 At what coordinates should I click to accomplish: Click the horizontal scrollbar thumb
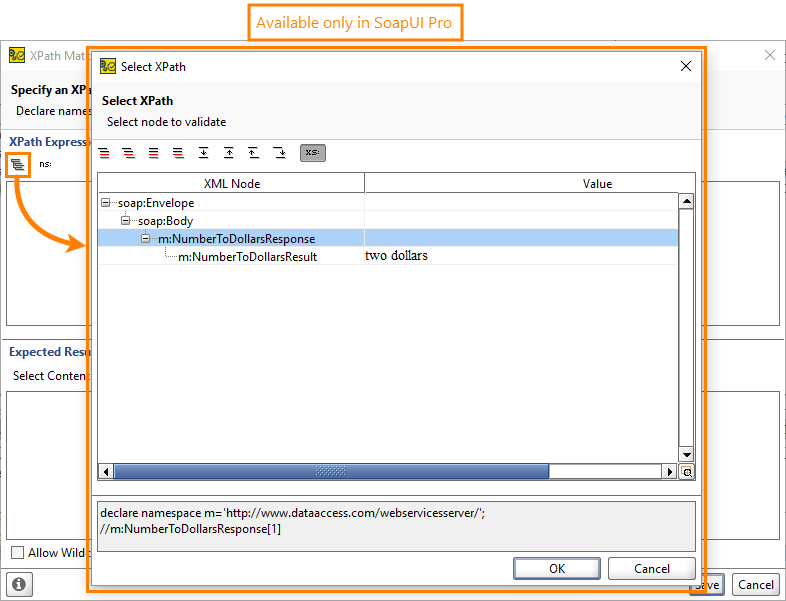click(x=331, y=472)
